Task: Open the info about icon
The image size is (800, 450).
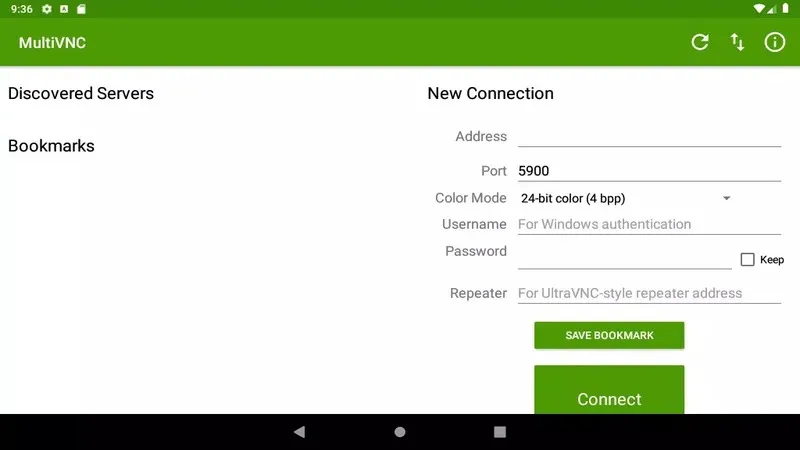Action: [774, 42]
